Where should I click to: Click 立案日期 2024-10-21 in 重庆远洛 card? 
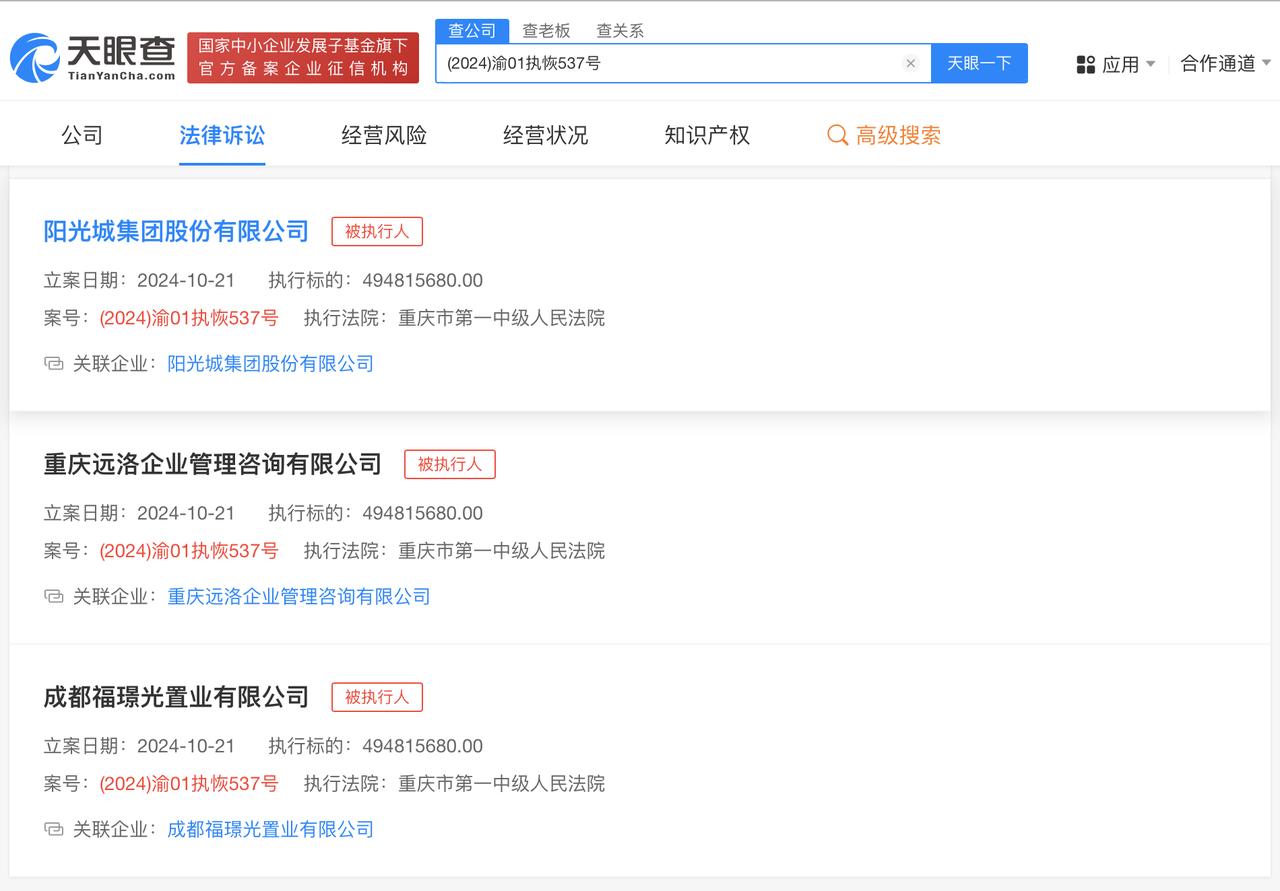pos(186,513)
